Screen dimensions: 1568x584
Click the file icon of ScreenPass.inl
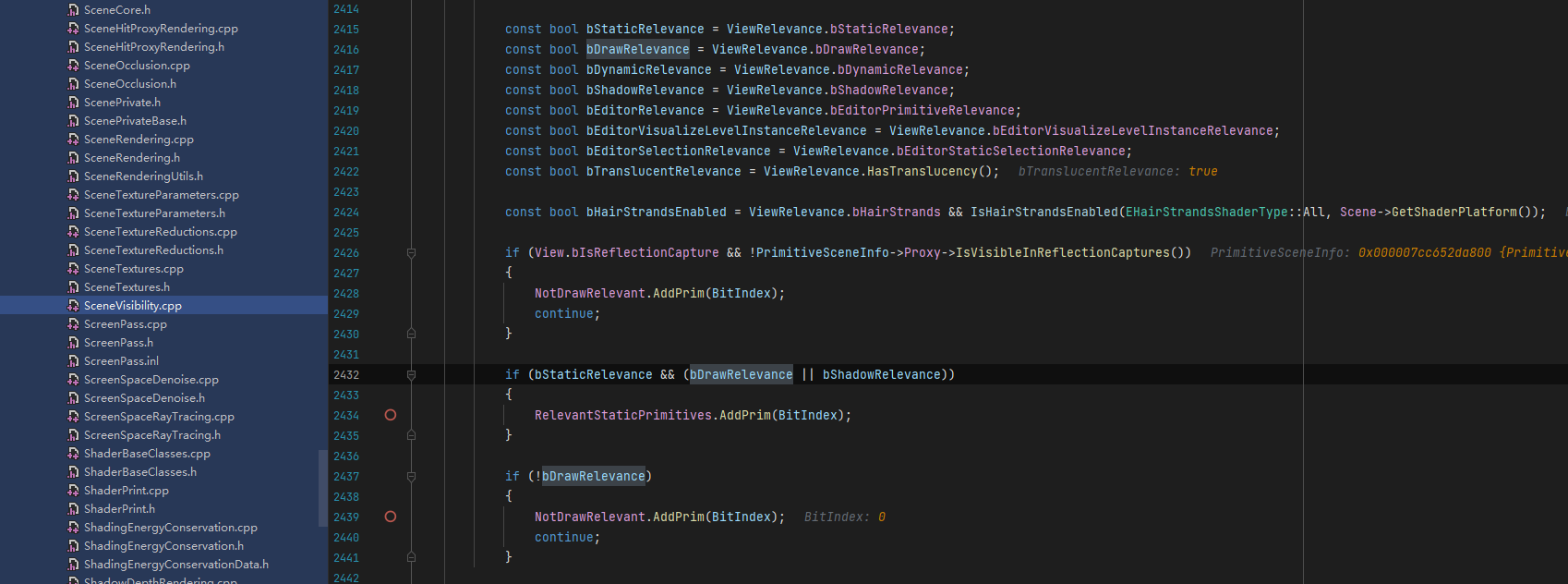click(73, 361)
